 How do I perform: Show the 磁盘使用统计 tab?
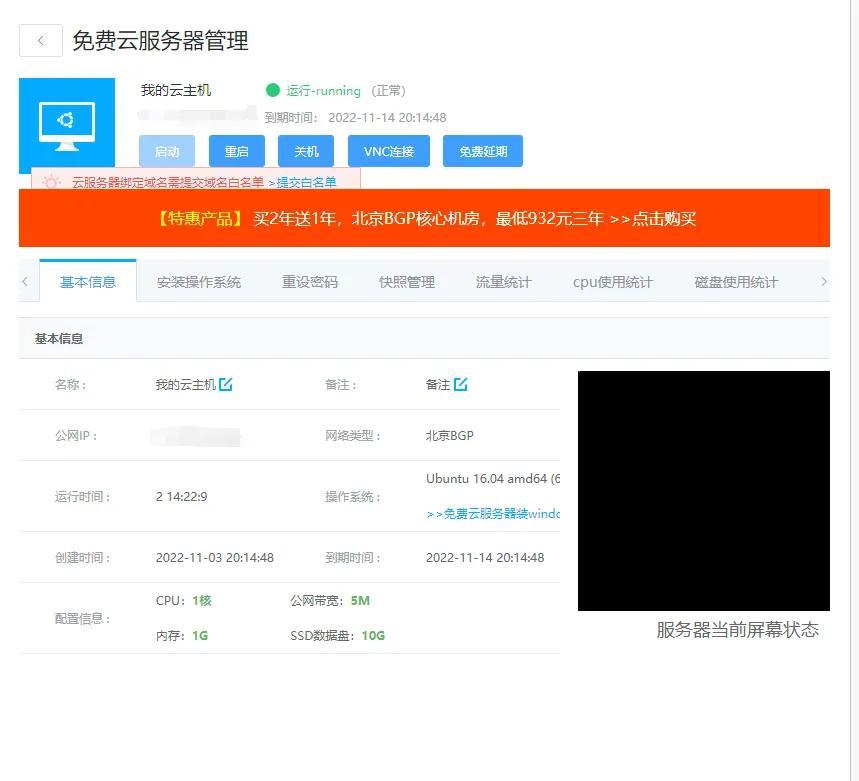tap(736, 282)
